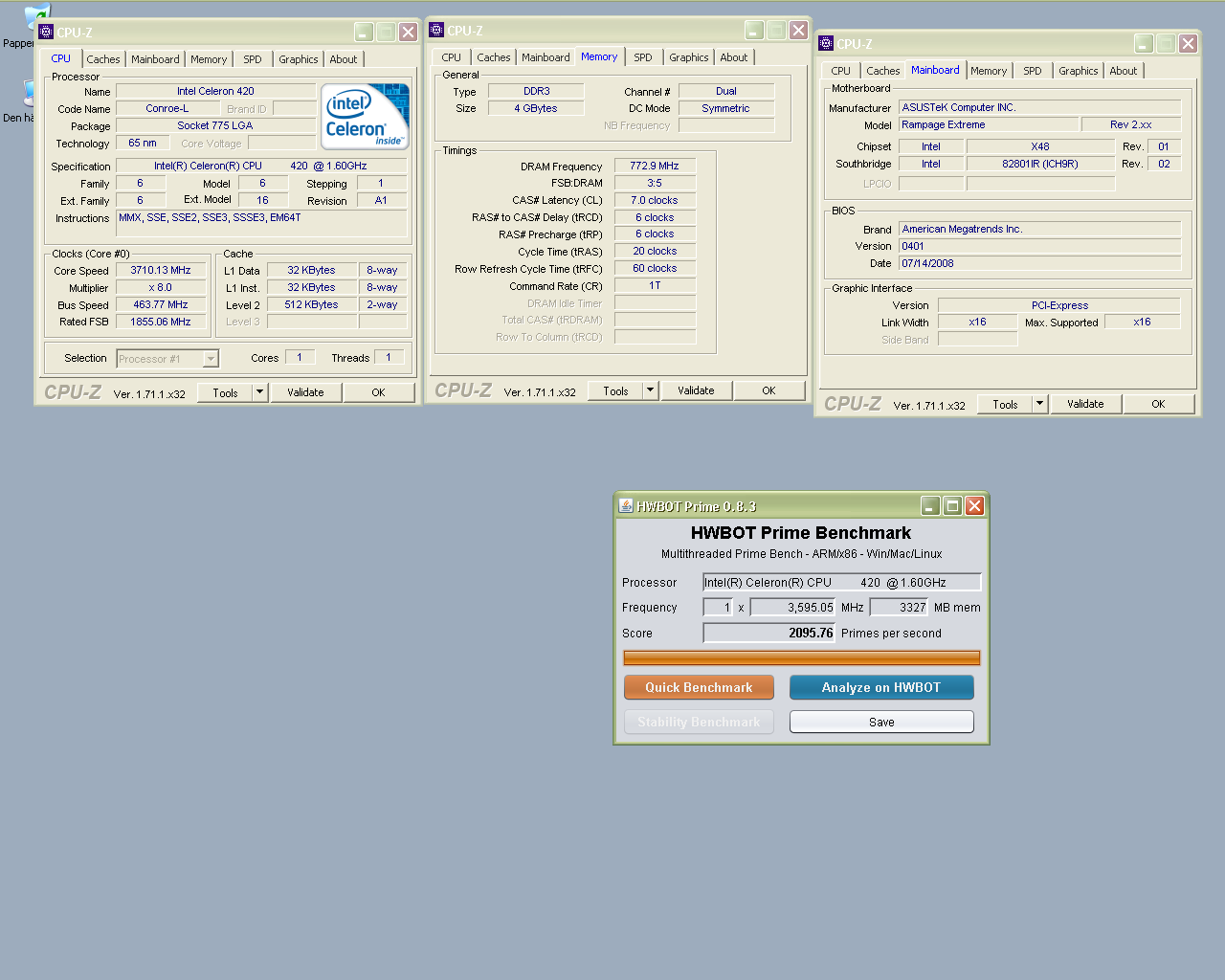Open Tools dropdown arrow in CPU window
This screenshot has height=980, width=1225.
click(259, 392)
